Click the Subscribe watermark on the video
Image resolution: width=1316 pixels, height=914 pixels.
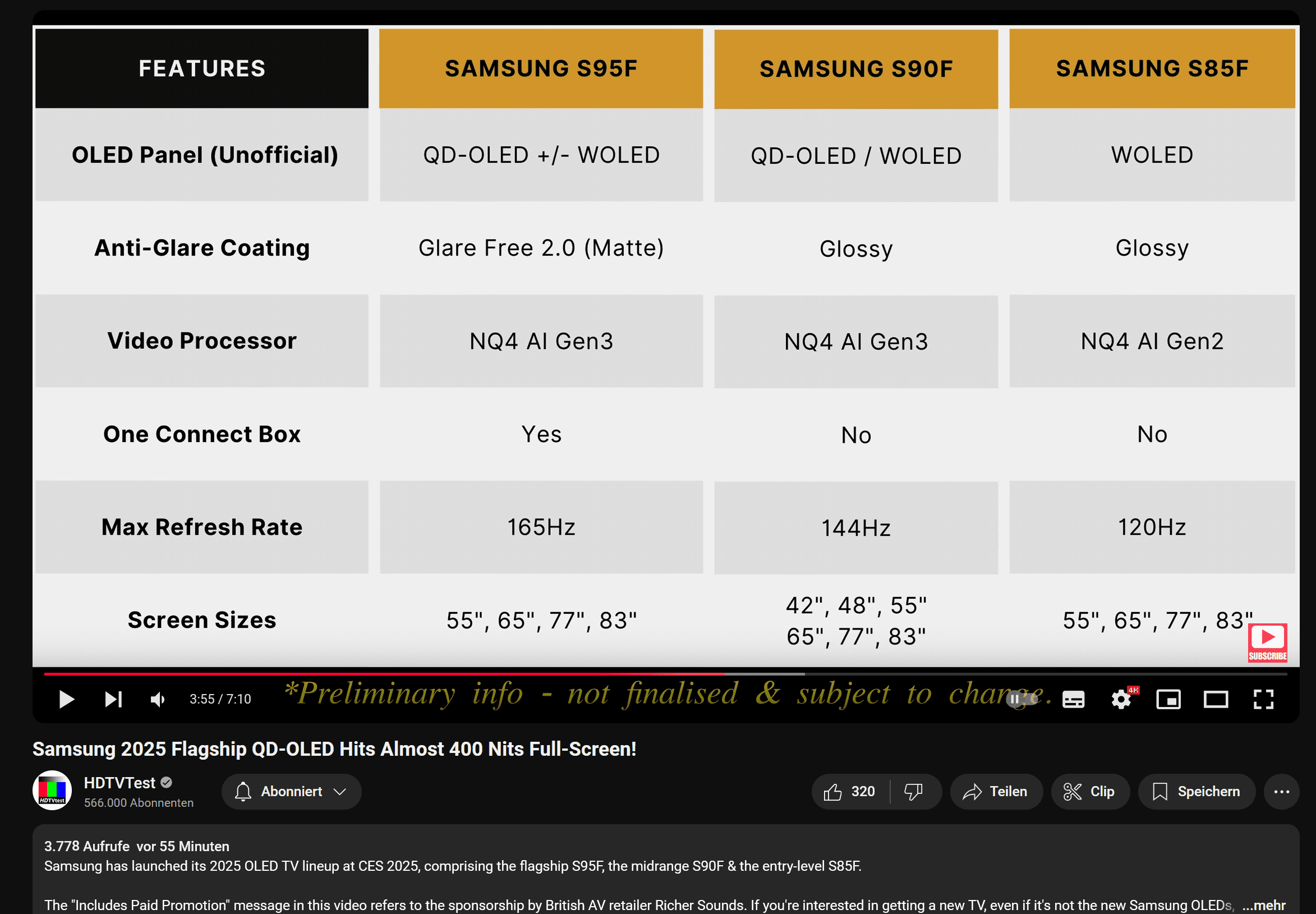1267,642
